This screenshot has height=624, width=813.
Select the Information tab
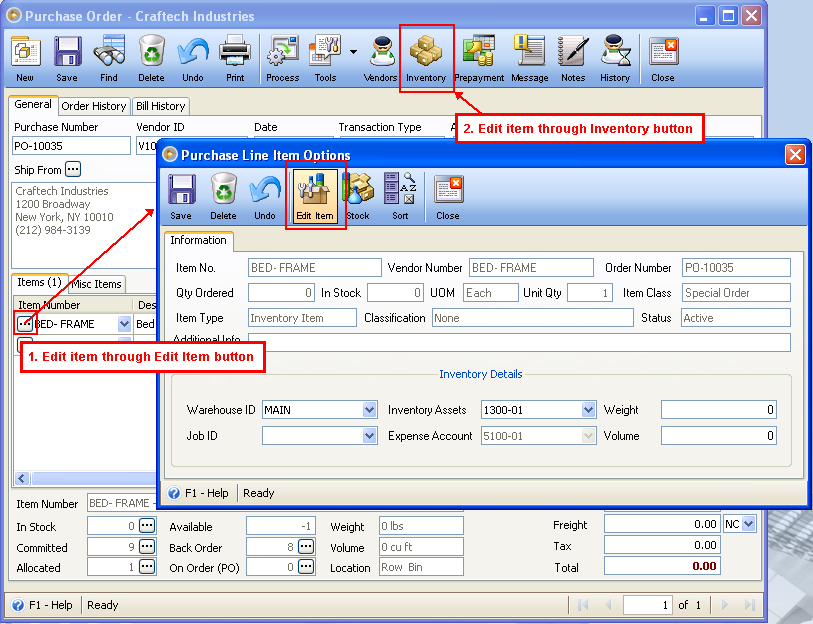coord(199,240)
